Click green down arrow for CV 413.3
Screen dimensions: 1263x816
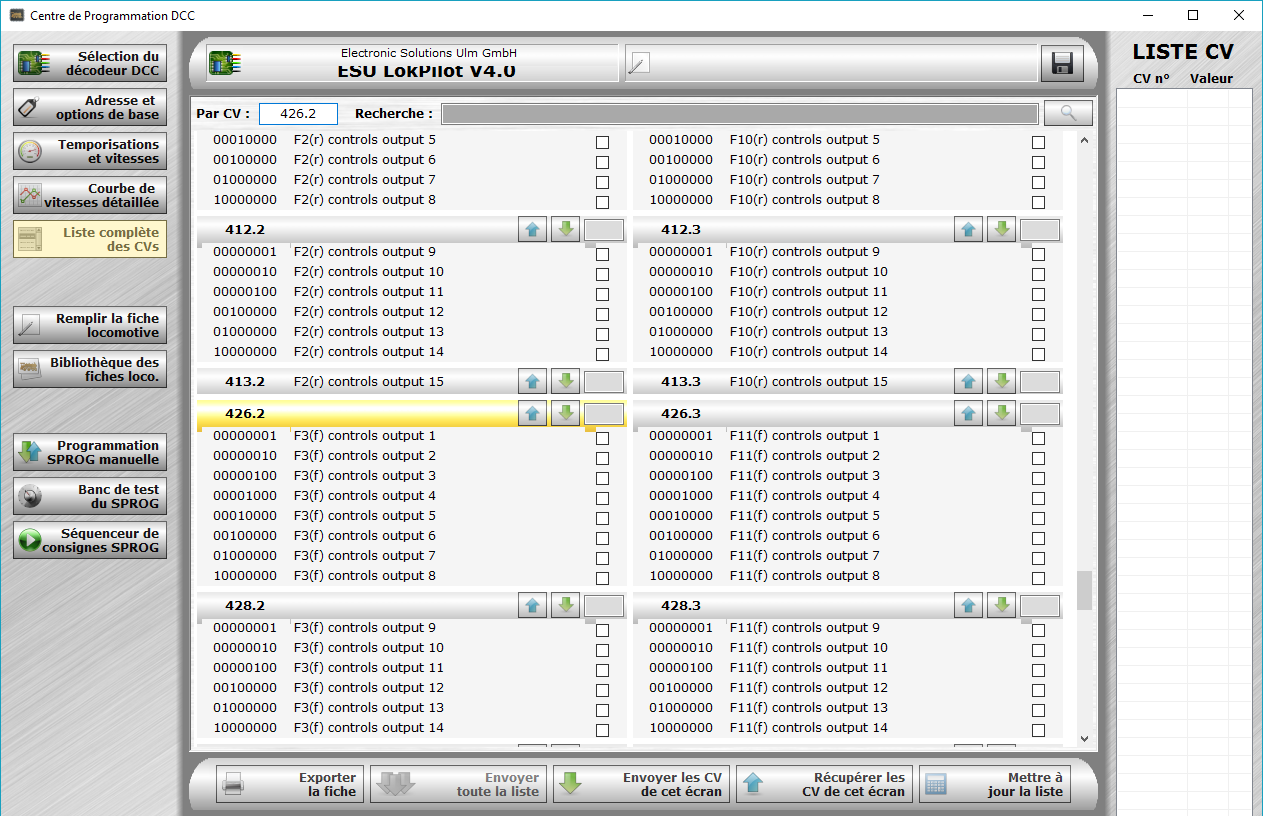tap(1001, 382)
